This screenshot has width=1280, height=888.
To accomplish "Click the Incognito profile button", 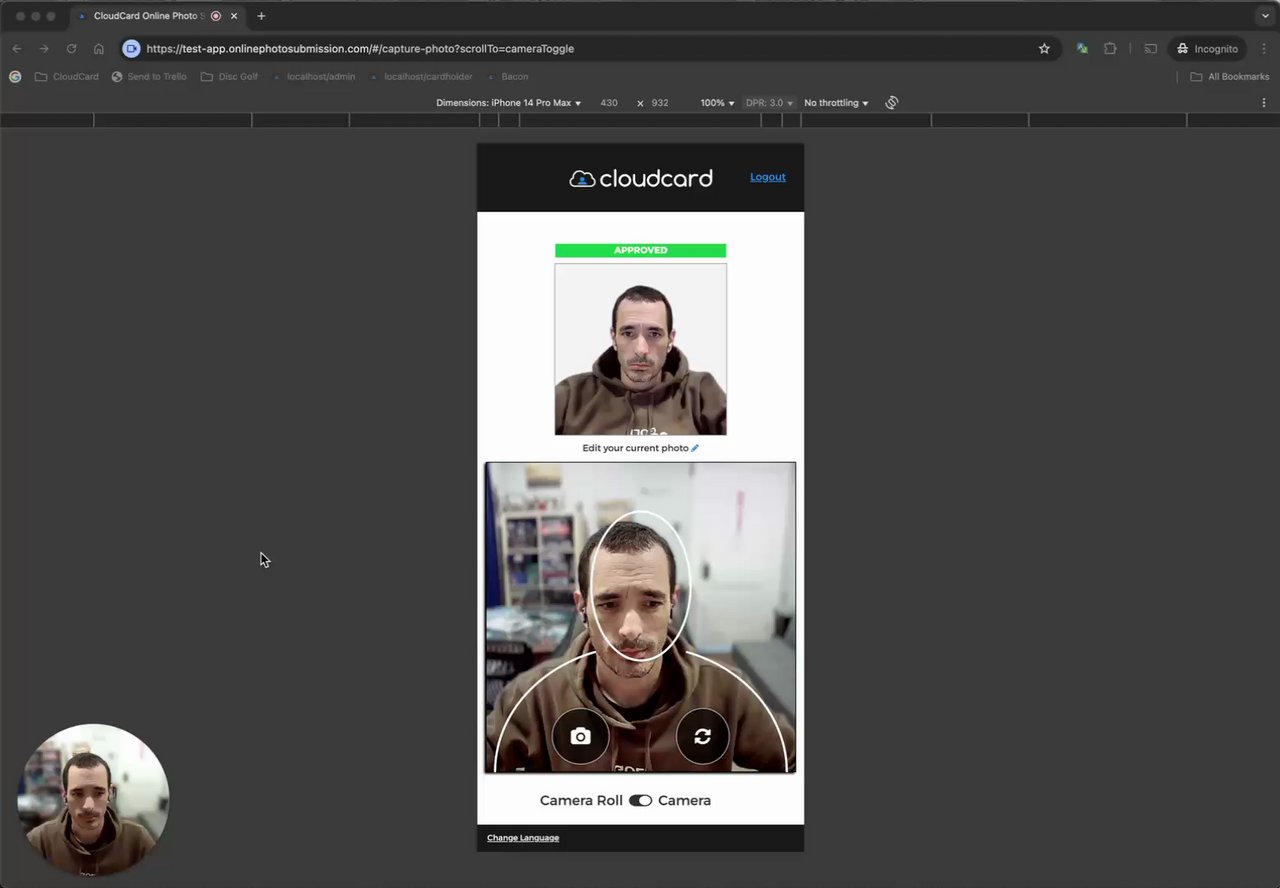I will [x=1207, y=48].
